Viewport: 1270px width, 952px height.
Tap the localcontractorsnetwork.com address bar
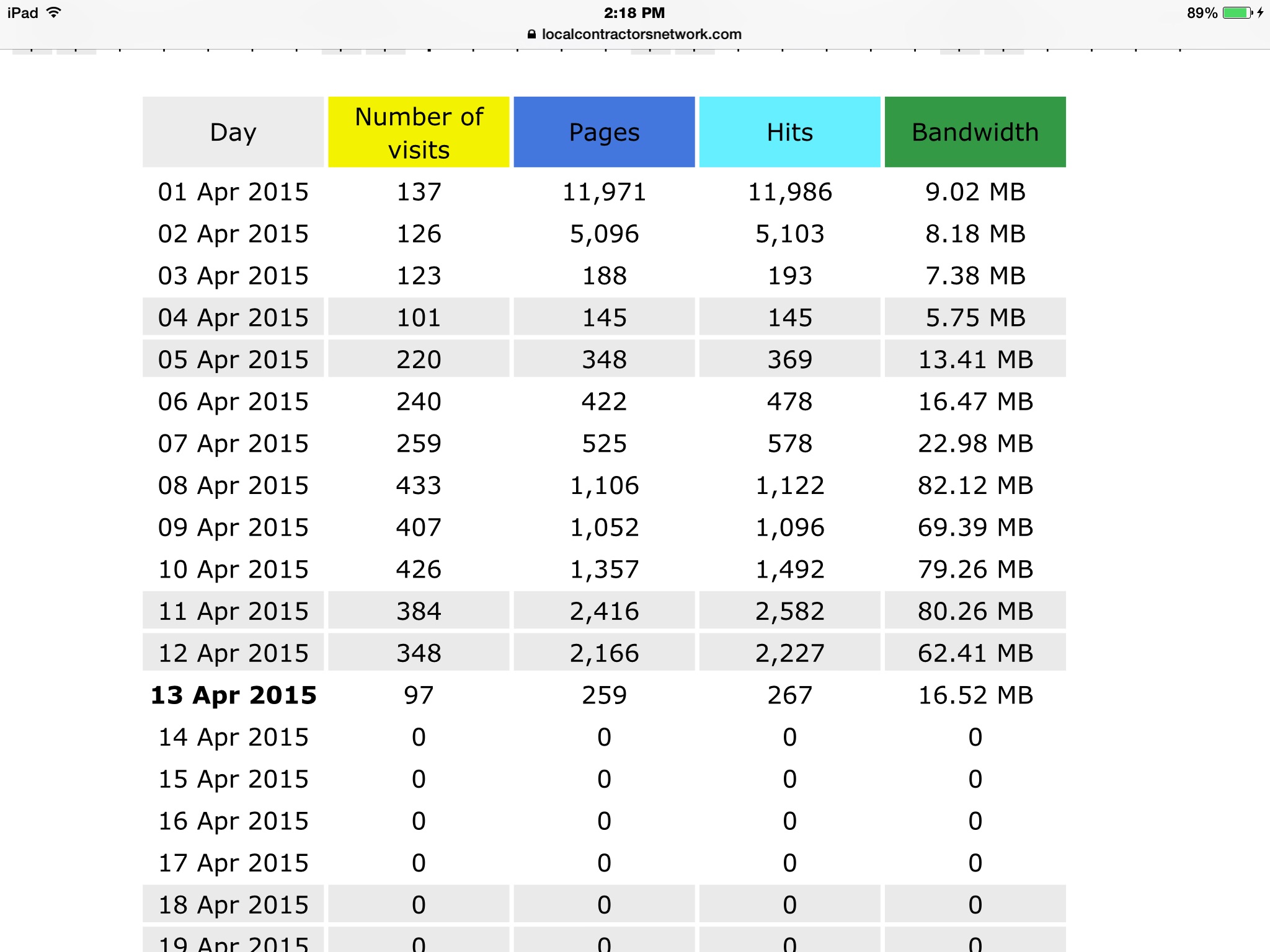pos(641,35)
